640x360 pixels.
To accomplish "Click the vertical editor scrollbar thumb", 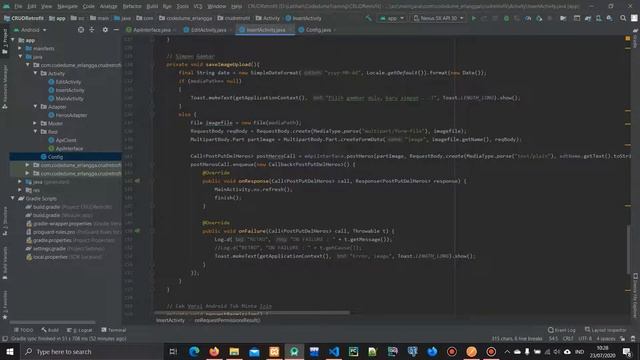I will point(629,249).
